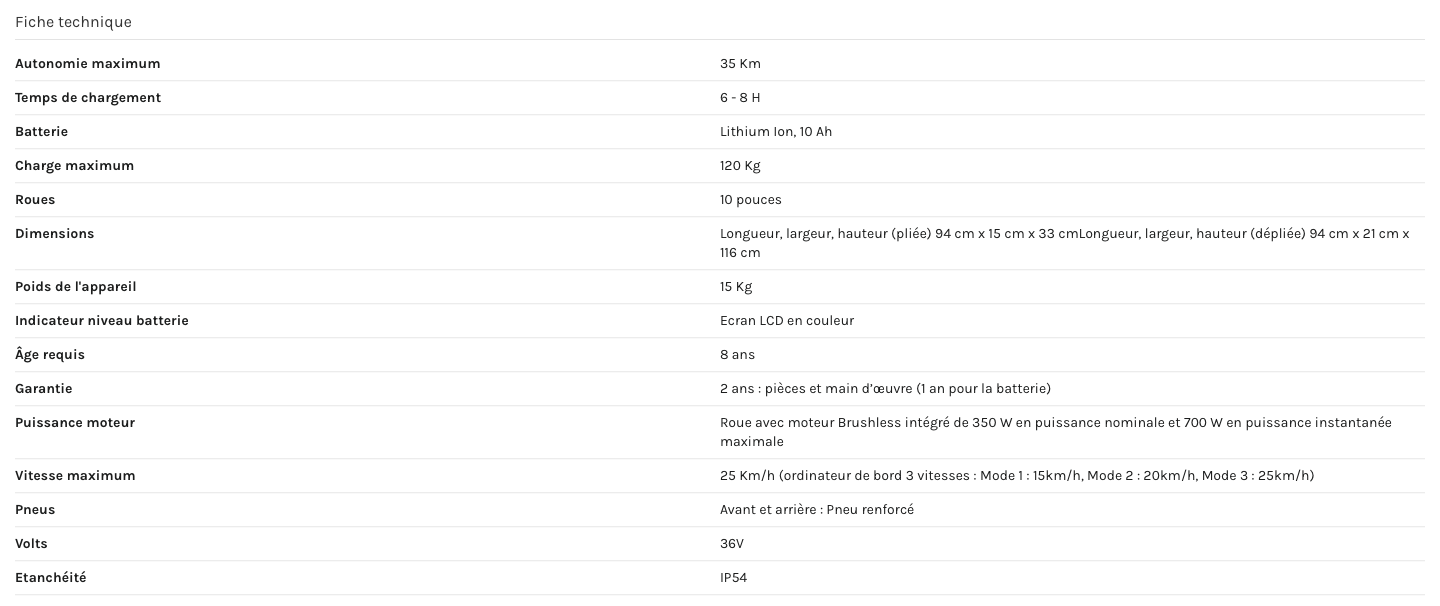Click the 'Âge requis' label
Image resolution: width=1440 pixels, height=606 pixels.
coord(50,355)
